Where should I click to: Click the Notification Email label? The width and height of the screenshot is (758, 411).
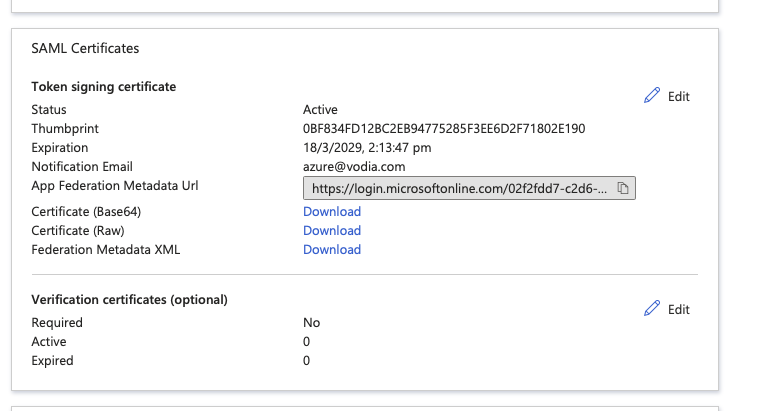[82, 167]
